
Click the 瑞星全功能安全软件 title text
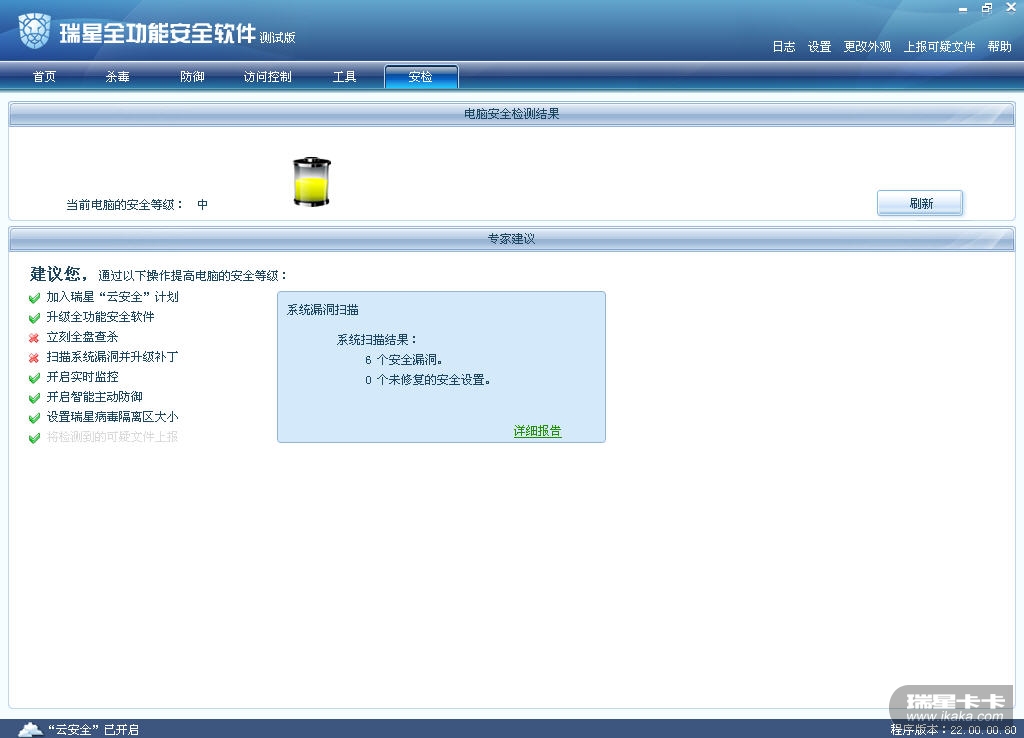pos(157,33)
